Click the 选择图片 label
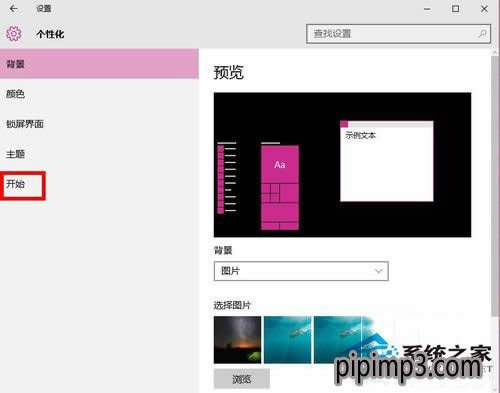 pyautogui.click(x=232, y=305)
